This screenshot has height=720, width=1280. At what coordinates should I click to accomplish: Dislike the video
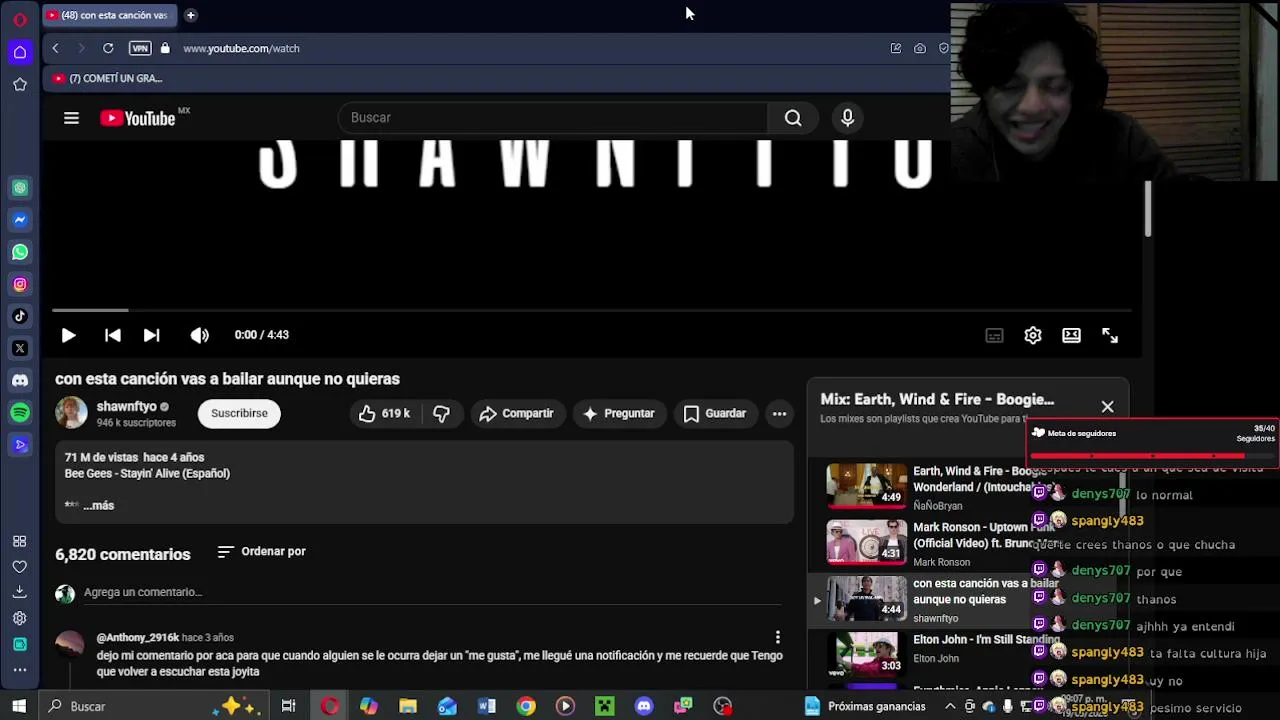click(x=441, y=413)
